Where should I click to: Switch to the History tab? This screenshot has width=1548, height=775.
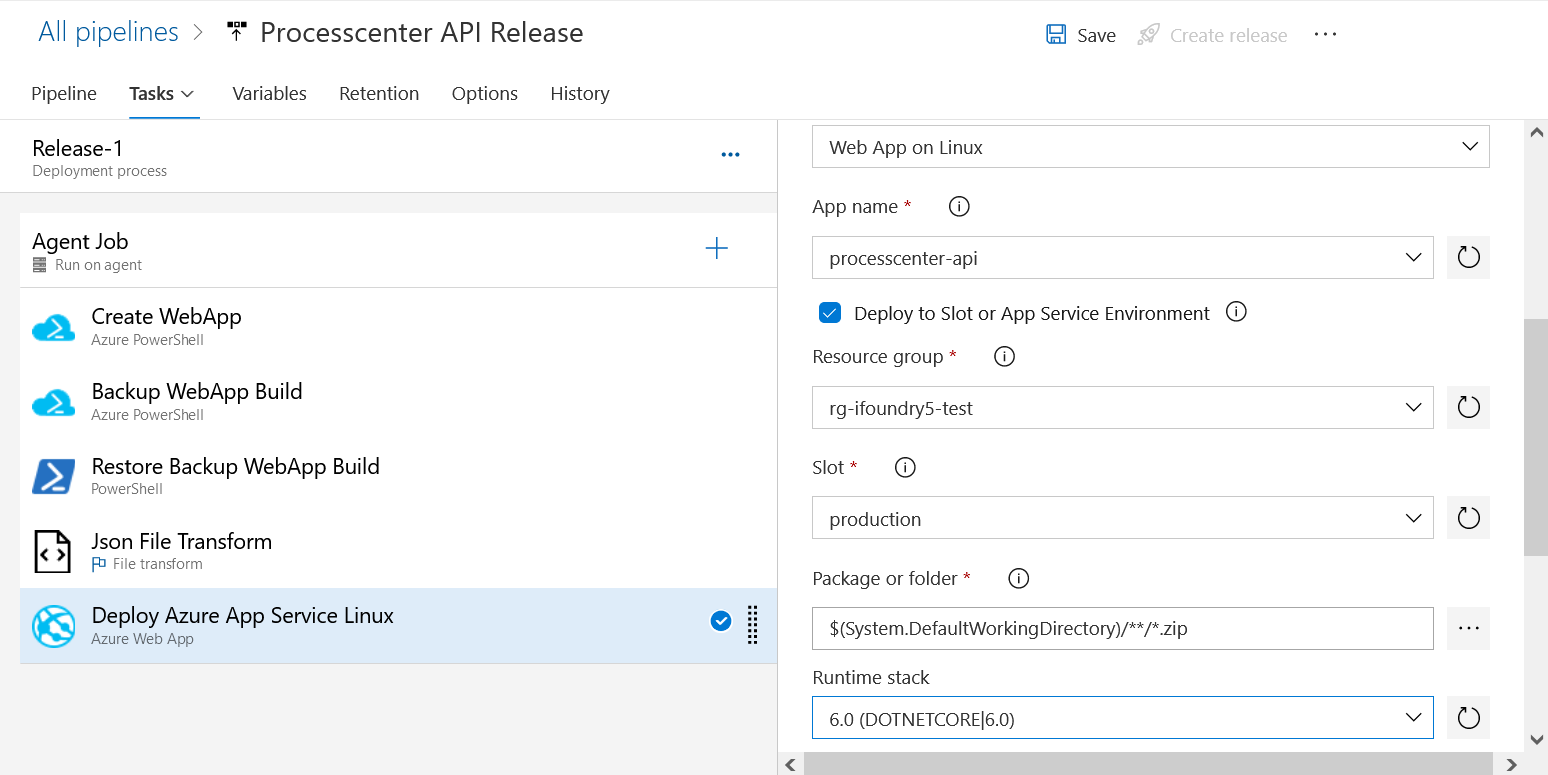tap(580, 93)
